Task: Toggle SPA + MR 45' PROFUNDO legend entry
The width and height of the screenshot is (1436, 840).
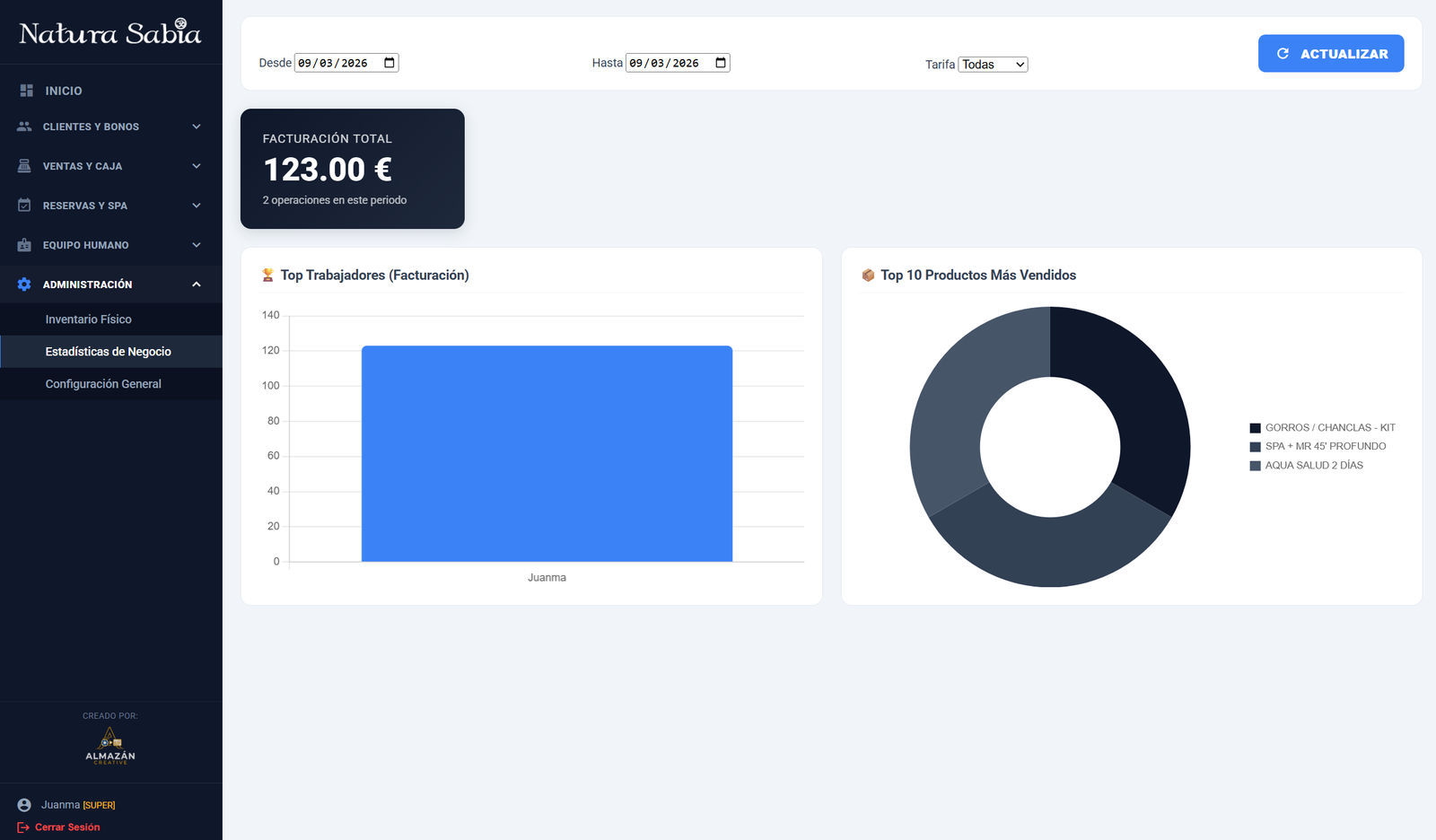Action: coord(1317,447)
